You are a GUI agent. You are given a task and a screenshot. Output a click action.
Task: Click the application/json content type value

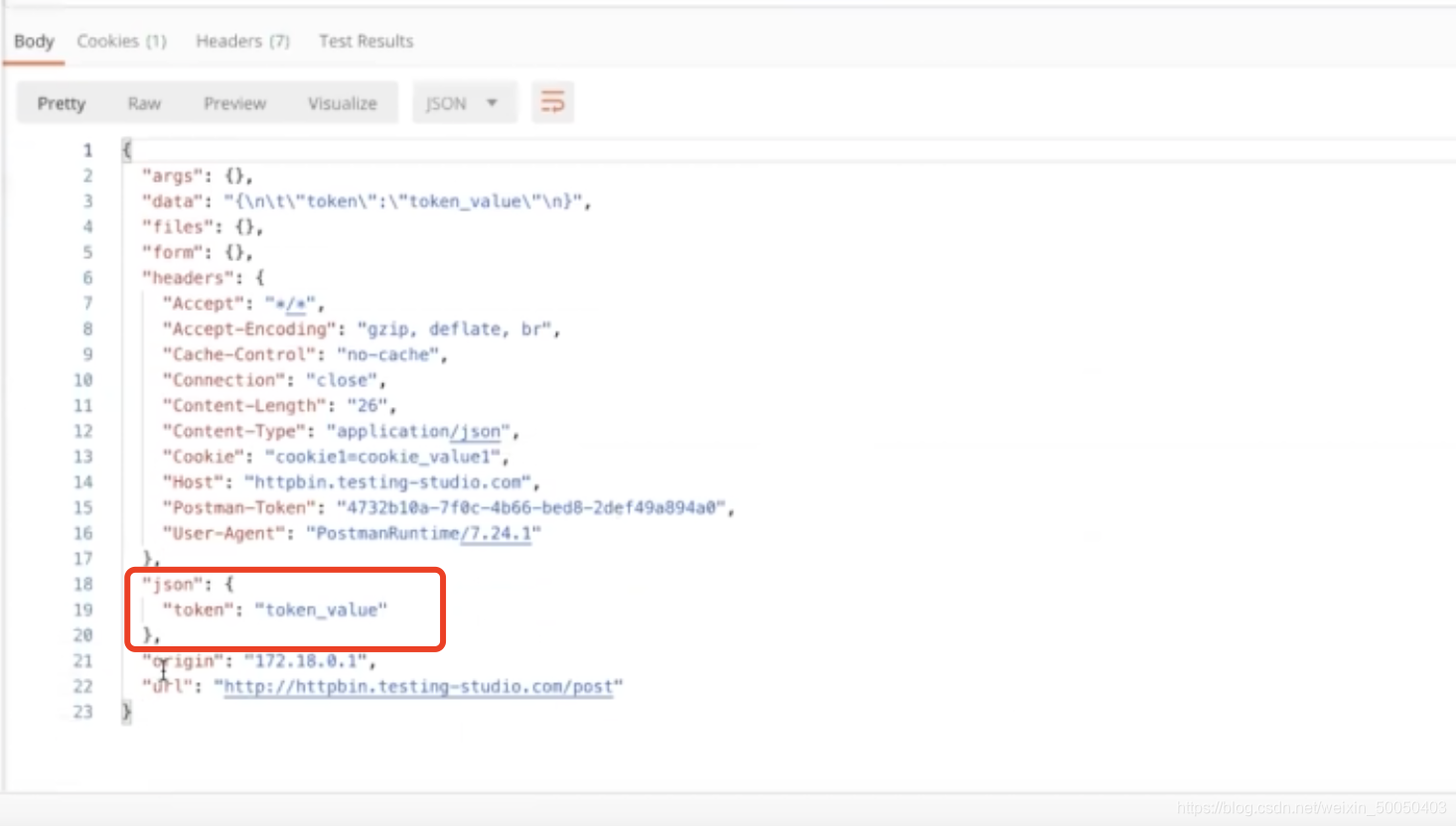pos(418,431)
